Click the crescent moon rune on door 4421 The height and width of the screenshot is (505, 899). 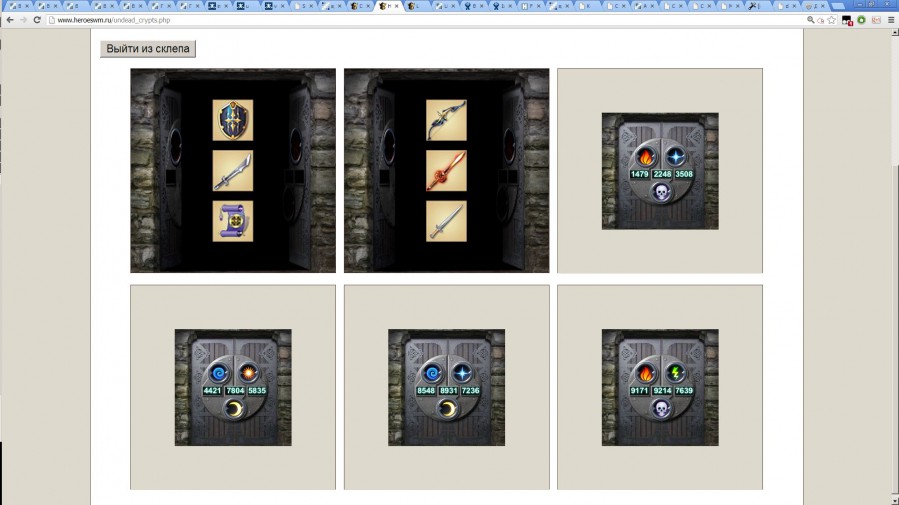tap(234, 409)
